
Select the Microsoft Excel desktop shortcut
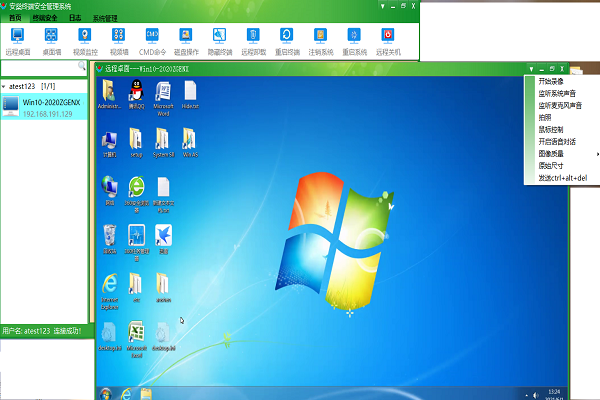137,339
